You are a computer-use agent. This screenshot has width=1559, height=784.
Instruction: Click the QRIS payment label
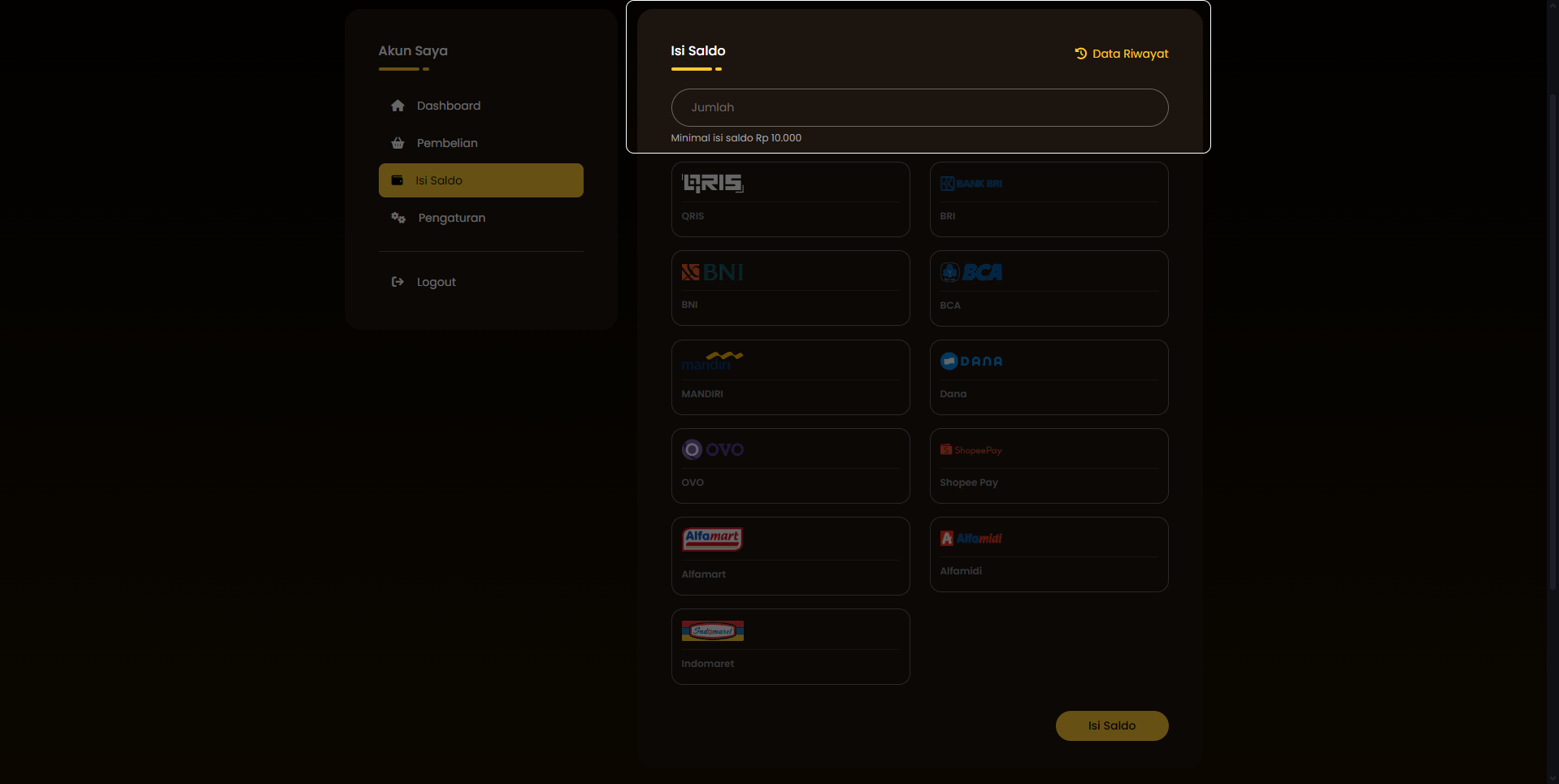tap(693, 216)
